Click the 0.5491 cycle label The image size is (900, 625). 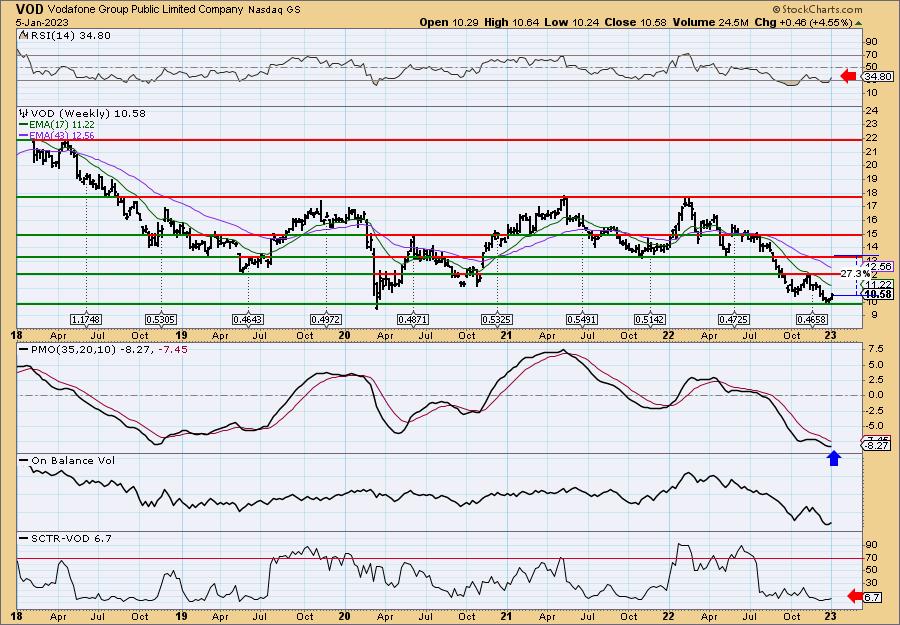[x=583, y=319]
